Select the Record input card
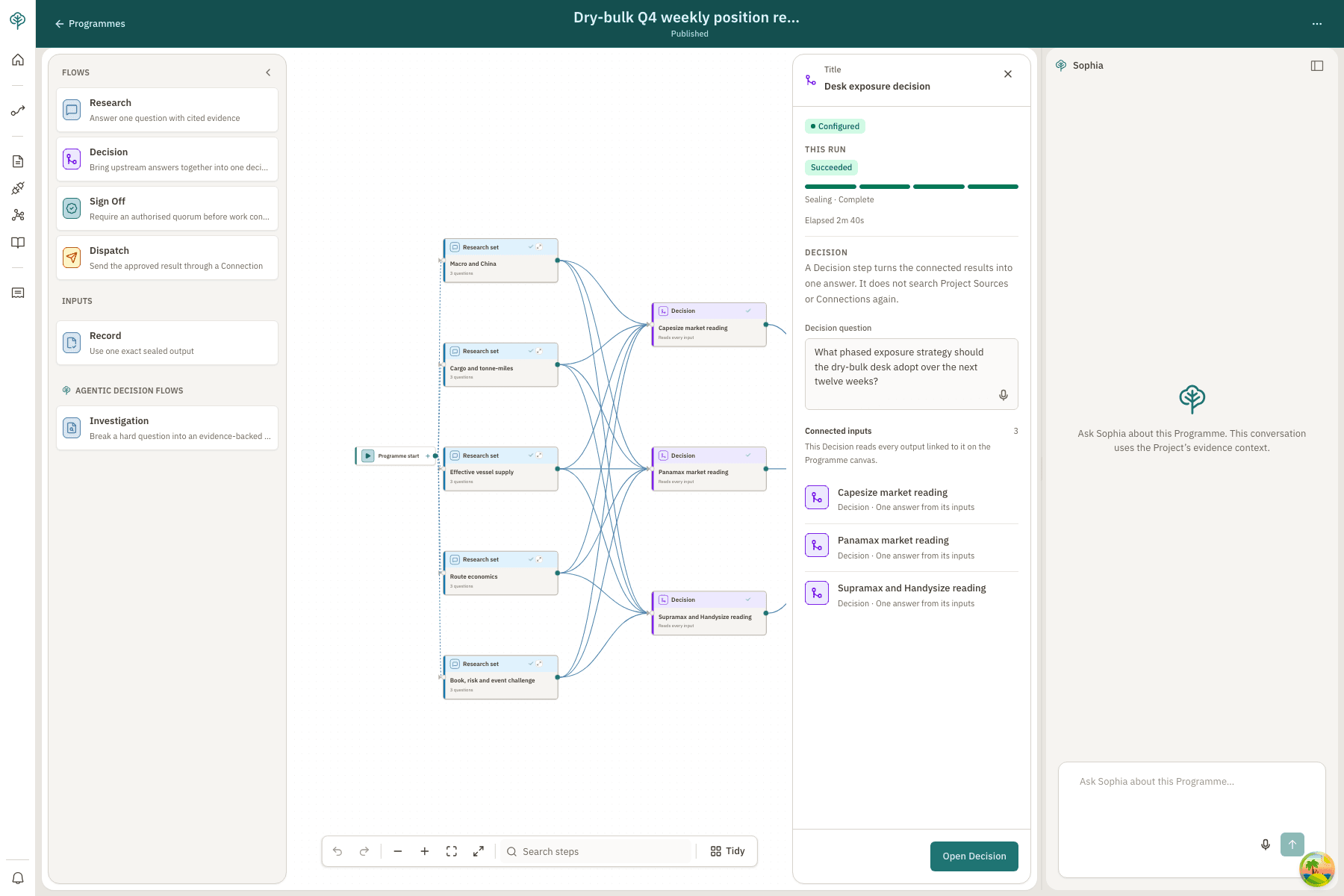The width and height of the screenshot is (1344, 896). [x=167, y=343]
